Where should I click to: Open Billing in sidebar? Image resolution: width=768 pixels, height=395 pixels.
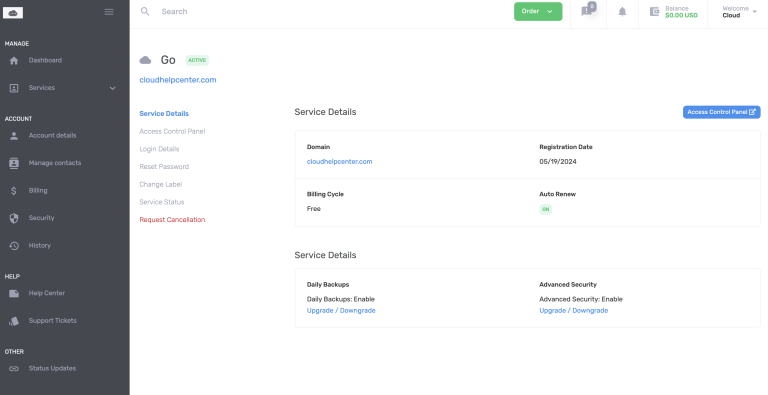tap(38, 191)
